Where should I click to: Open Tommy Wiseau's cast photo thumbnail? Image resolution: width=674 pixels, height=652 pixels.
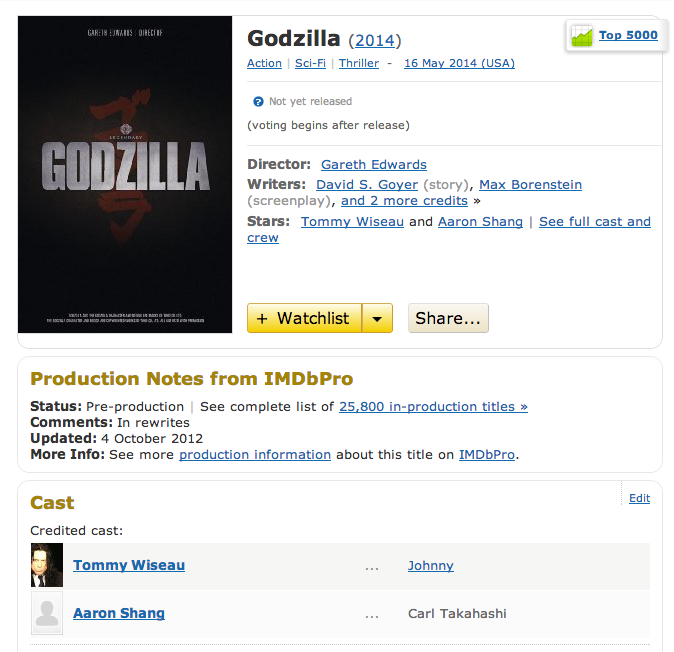click(47, 565)
